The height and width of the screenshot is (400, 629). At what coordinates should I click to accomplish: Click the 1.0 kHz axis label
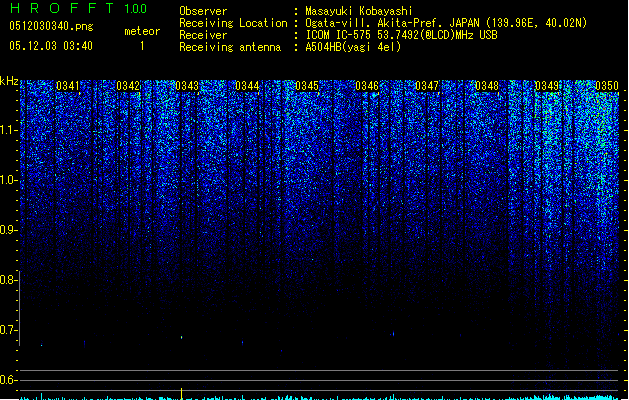[8, 180]
